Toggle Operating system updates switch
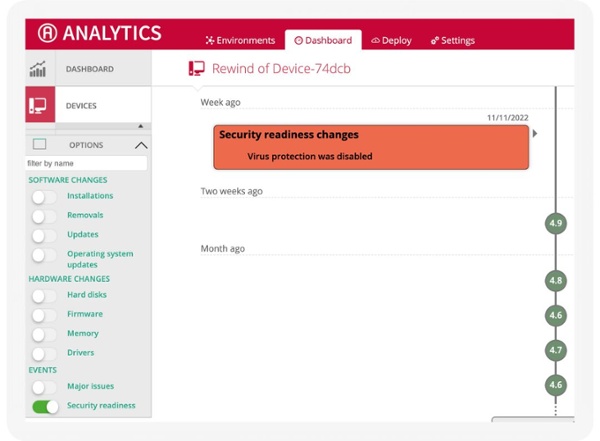Screen dimensions: 600x441 click(x=44, y=255)
